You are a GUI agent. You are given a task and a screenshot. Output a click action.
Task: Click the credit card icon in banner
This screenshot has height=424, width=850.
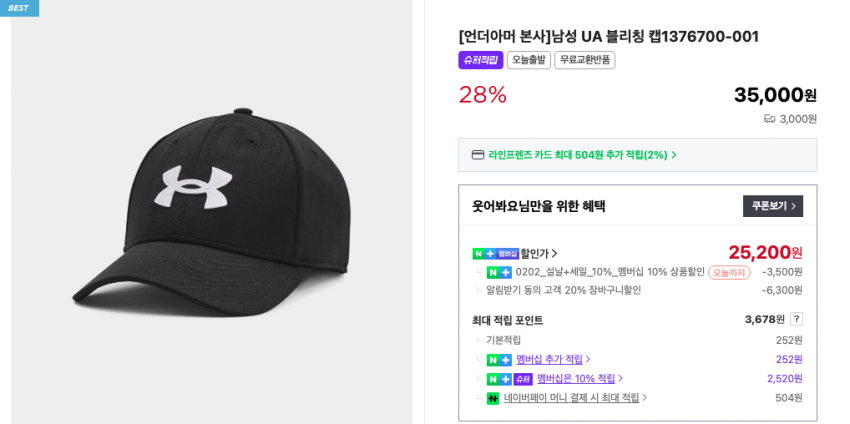click(478, 155)
